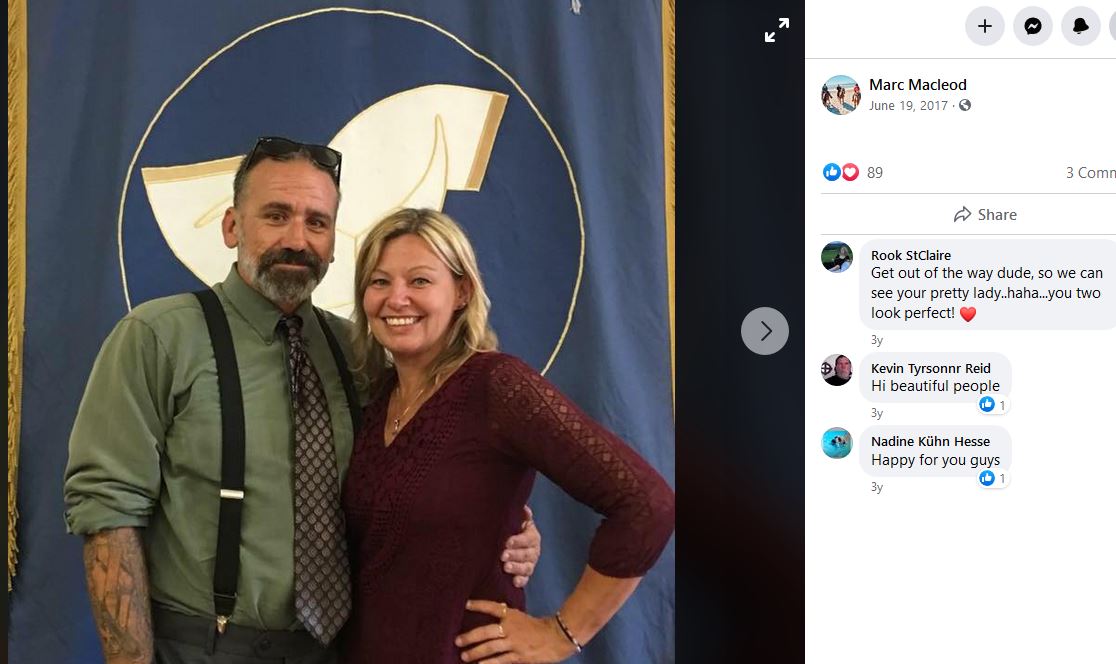Click Rook StClaire's comment avatar
1116x664 pixels.
click(x=837, y=257)
